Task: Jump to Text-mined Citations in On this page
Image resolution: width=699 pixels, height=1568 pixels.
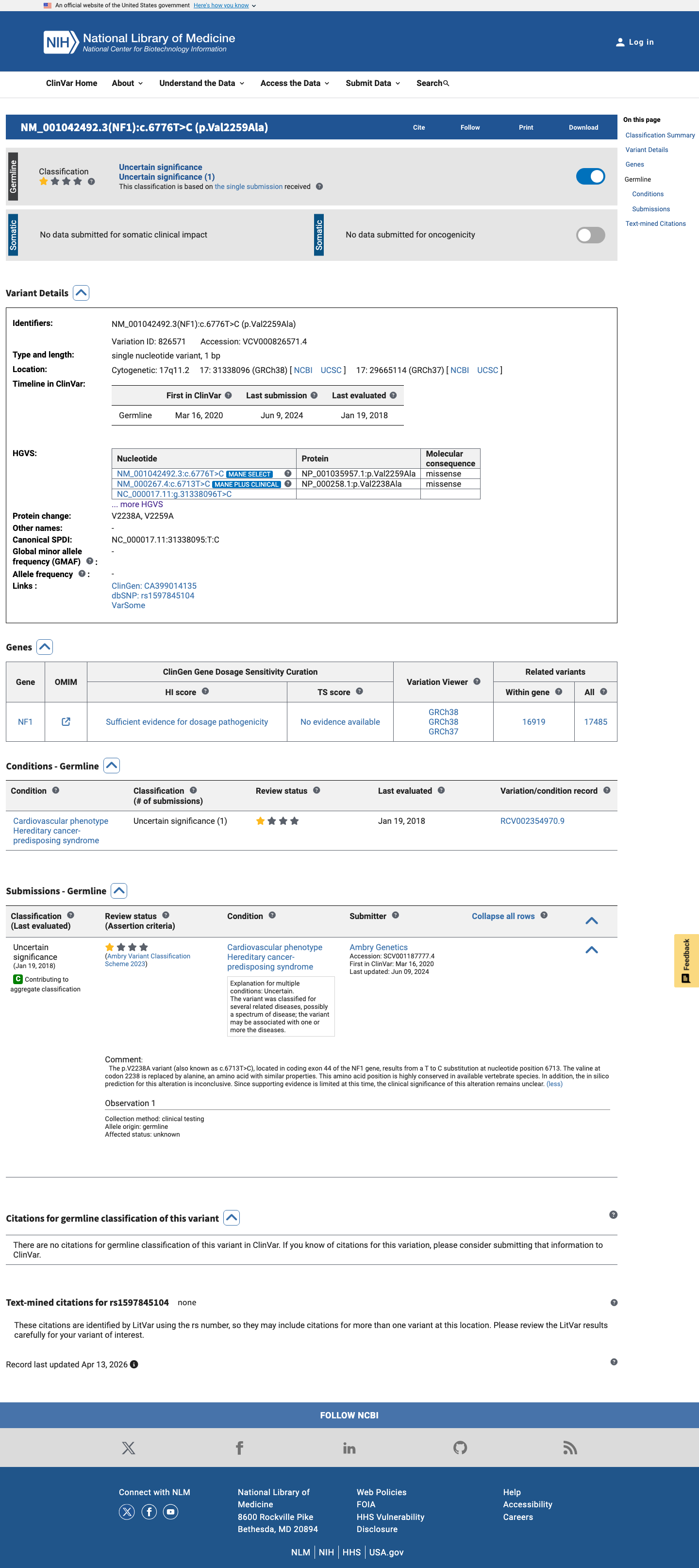Action: (x=655, y=224)
